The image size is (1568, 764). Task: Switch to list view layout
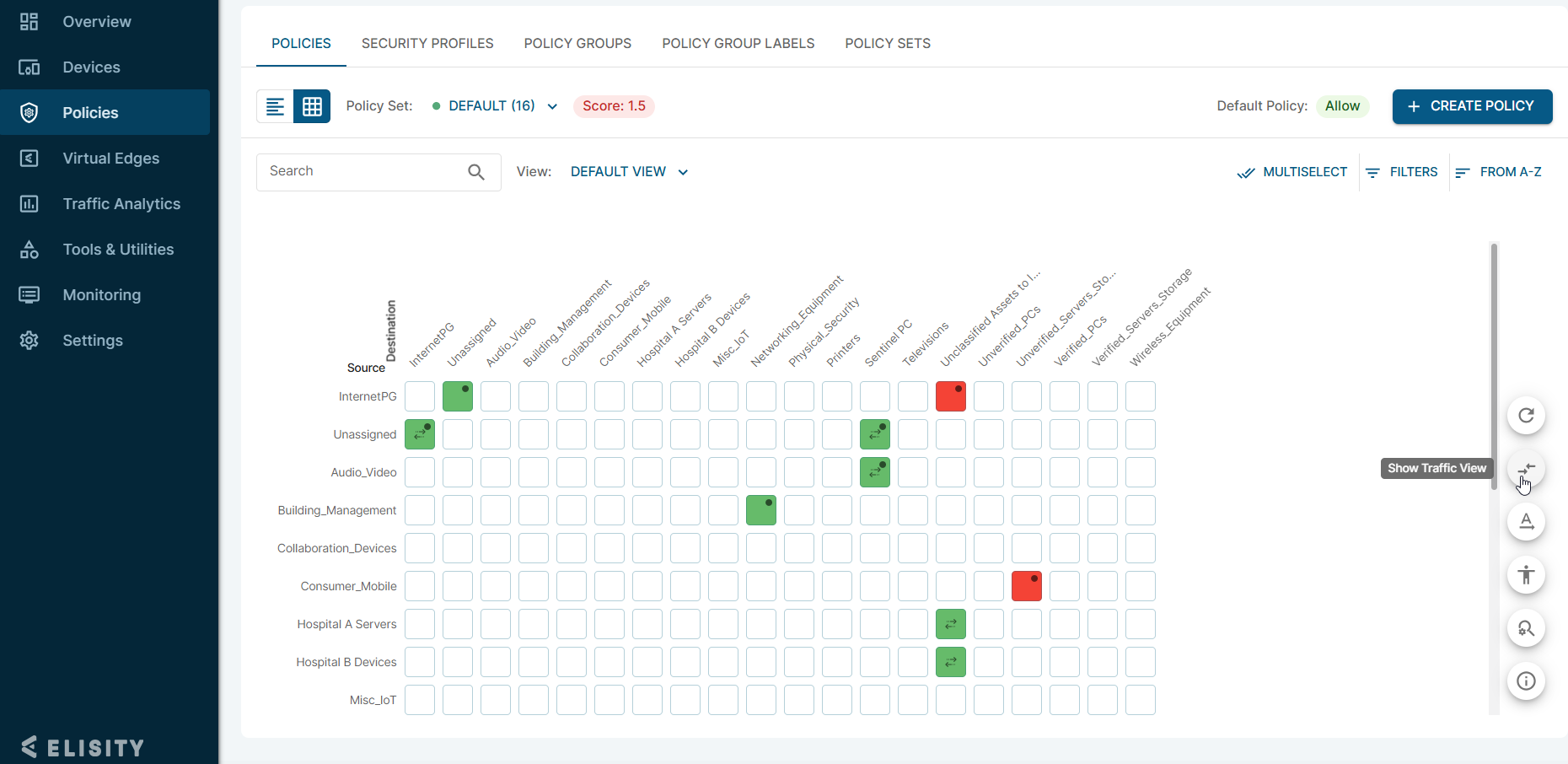[275, 106]
